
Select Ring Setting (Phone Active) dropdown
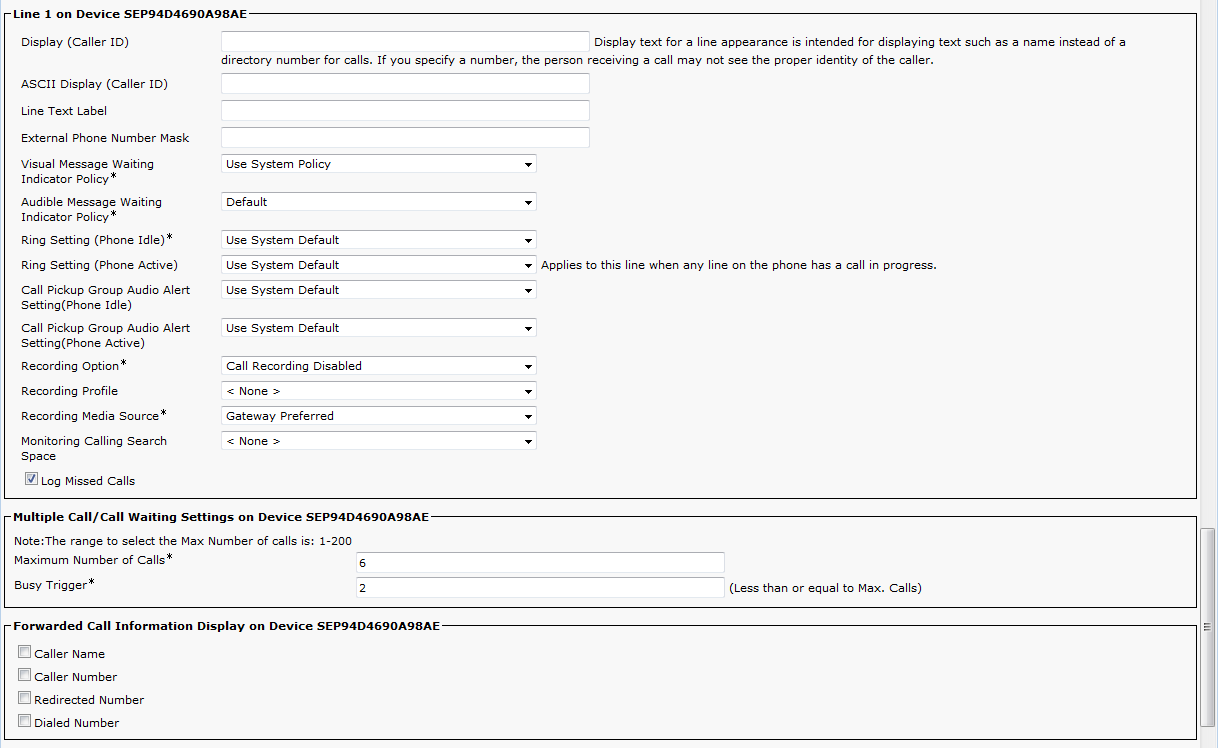(x=378, y=265)
